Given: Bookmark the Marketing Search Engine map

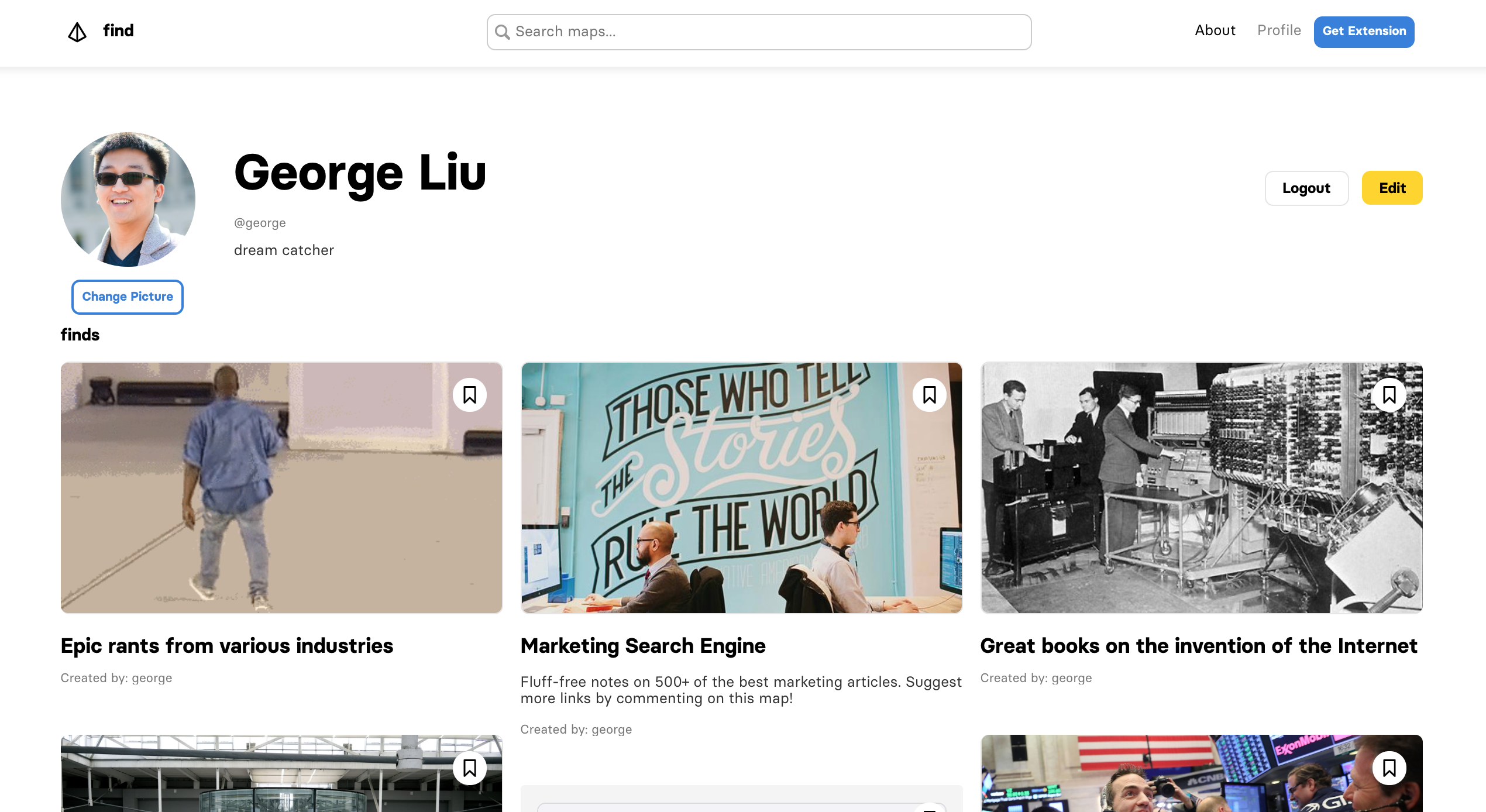Looking at the screenshot, I should pyautogui.click(x=929, y=395).
